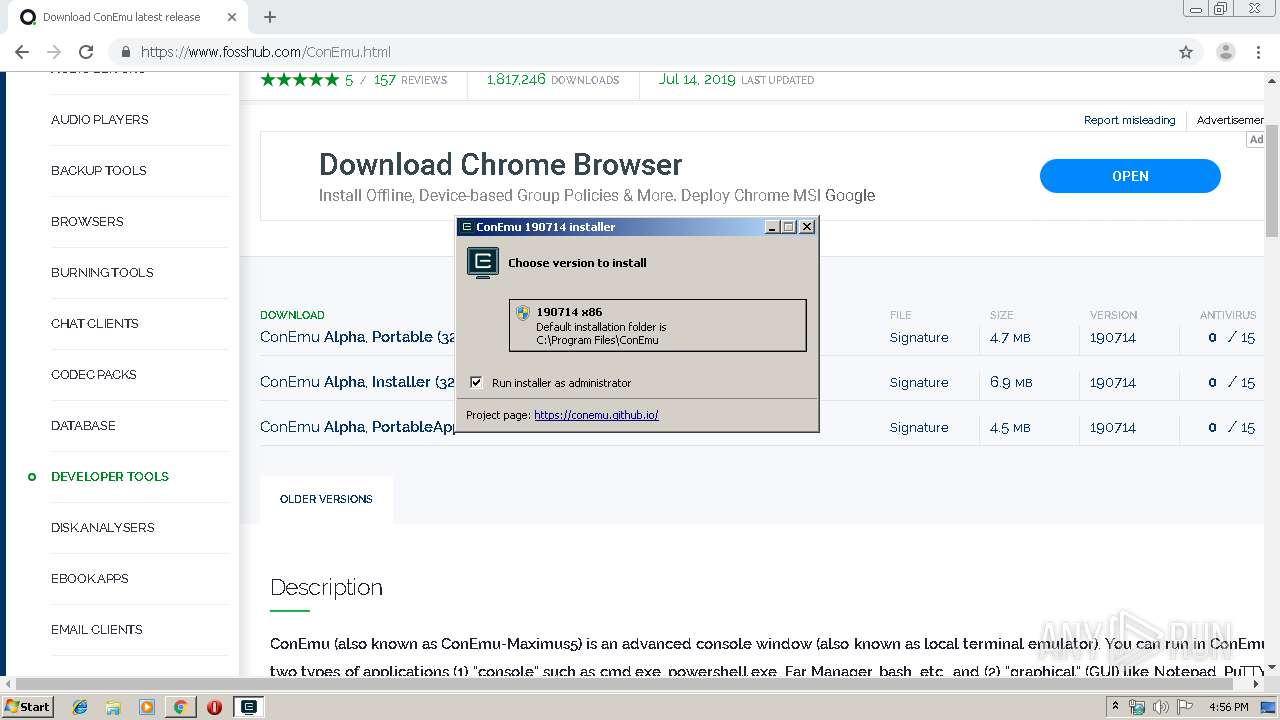Viewport: 1280px width, 720px height.
Task: Download ConEmu Alpha Installer
Action: click(x=358, y=382)
